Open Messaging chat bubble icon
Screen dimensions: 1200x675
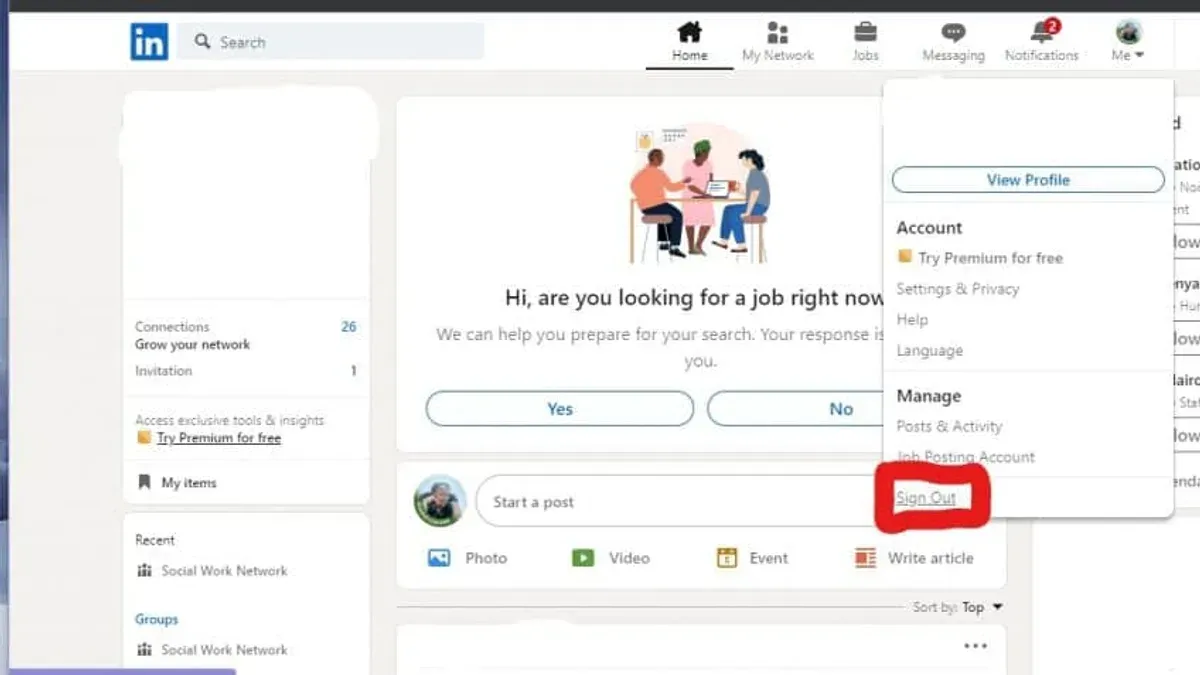(x=953, y=33)
